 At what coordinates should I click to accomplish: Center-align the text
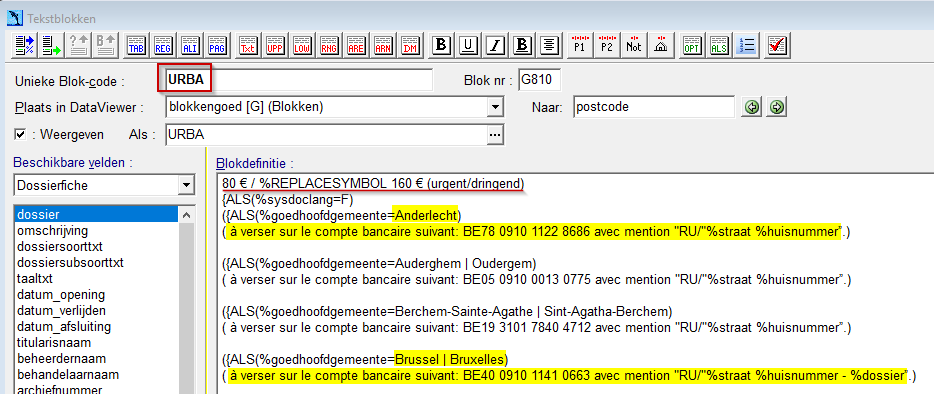click(549, 45)
